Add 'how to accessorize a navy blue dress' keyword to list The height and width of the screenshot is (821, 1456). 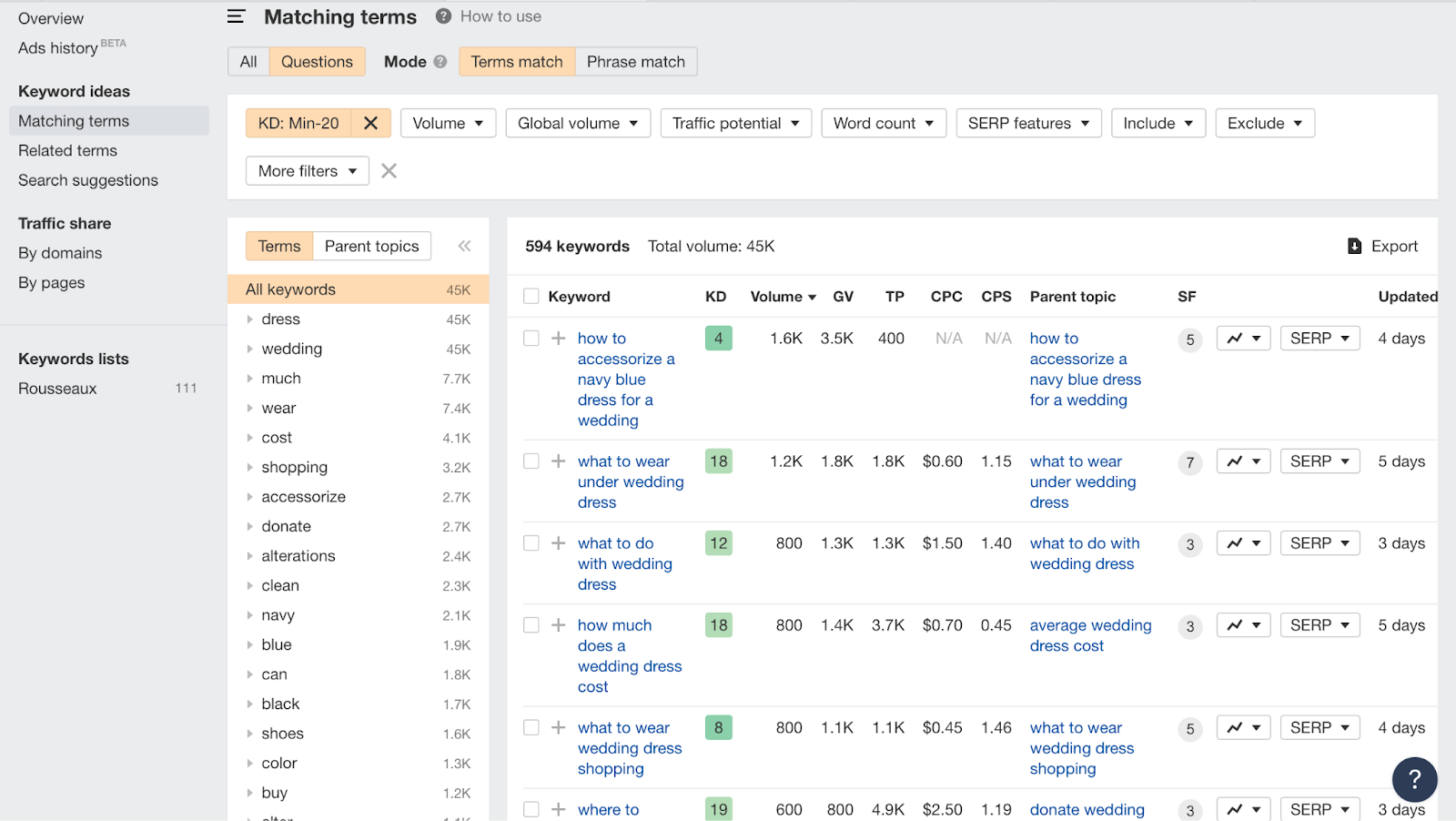click(559, 339)
